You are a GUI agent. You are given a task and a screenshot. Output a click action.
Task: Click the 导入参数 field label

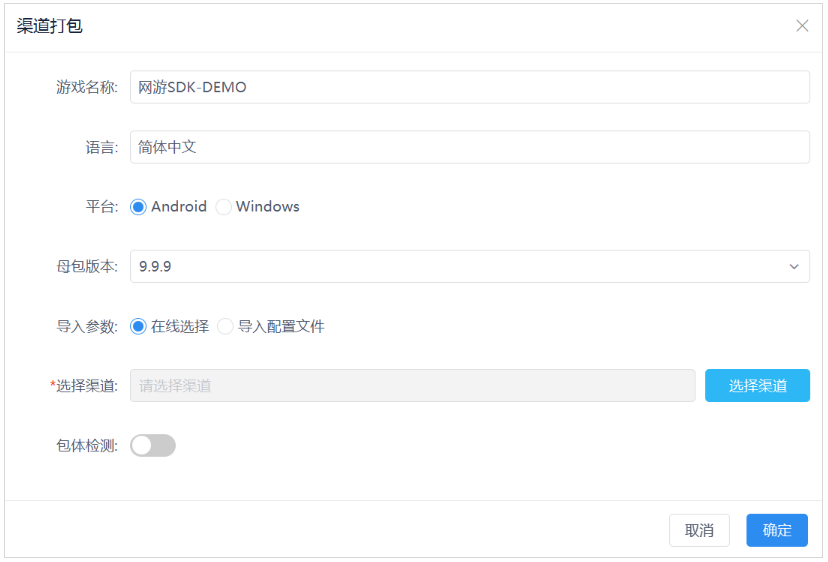pos(86,326)
